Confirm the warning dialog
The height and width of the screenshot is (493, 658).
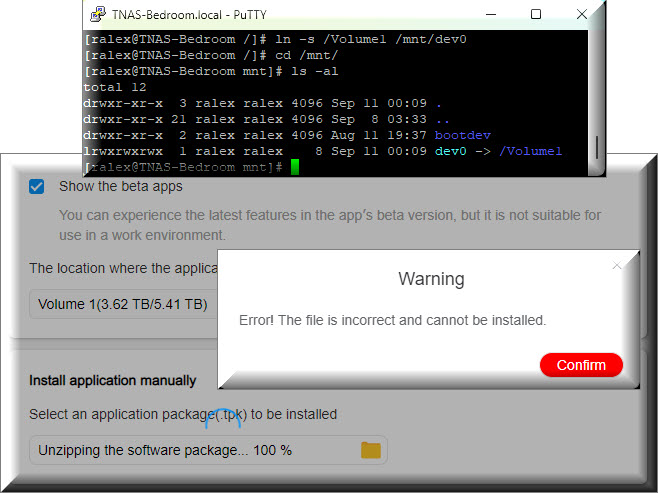pos(581,365)
